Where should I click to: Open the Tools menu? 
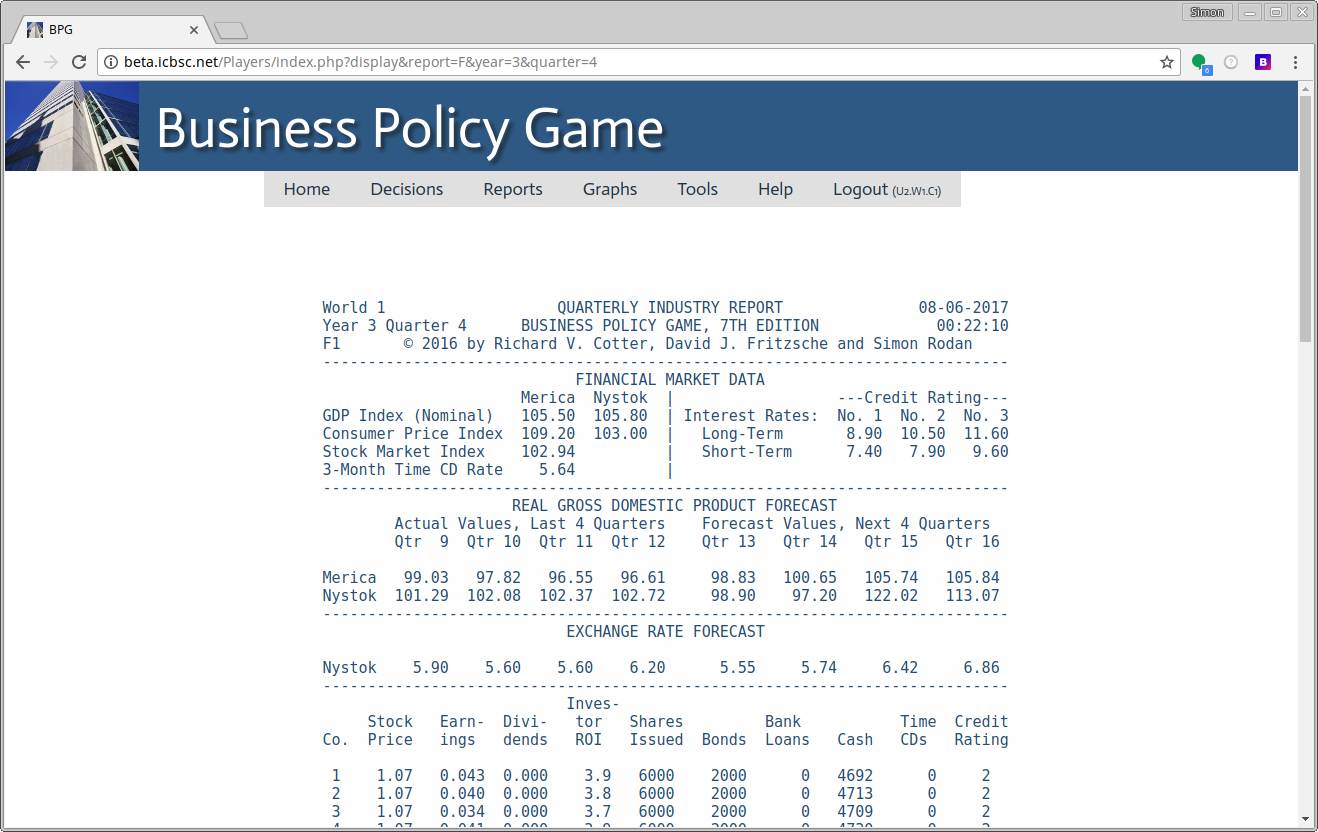[697, 189]
